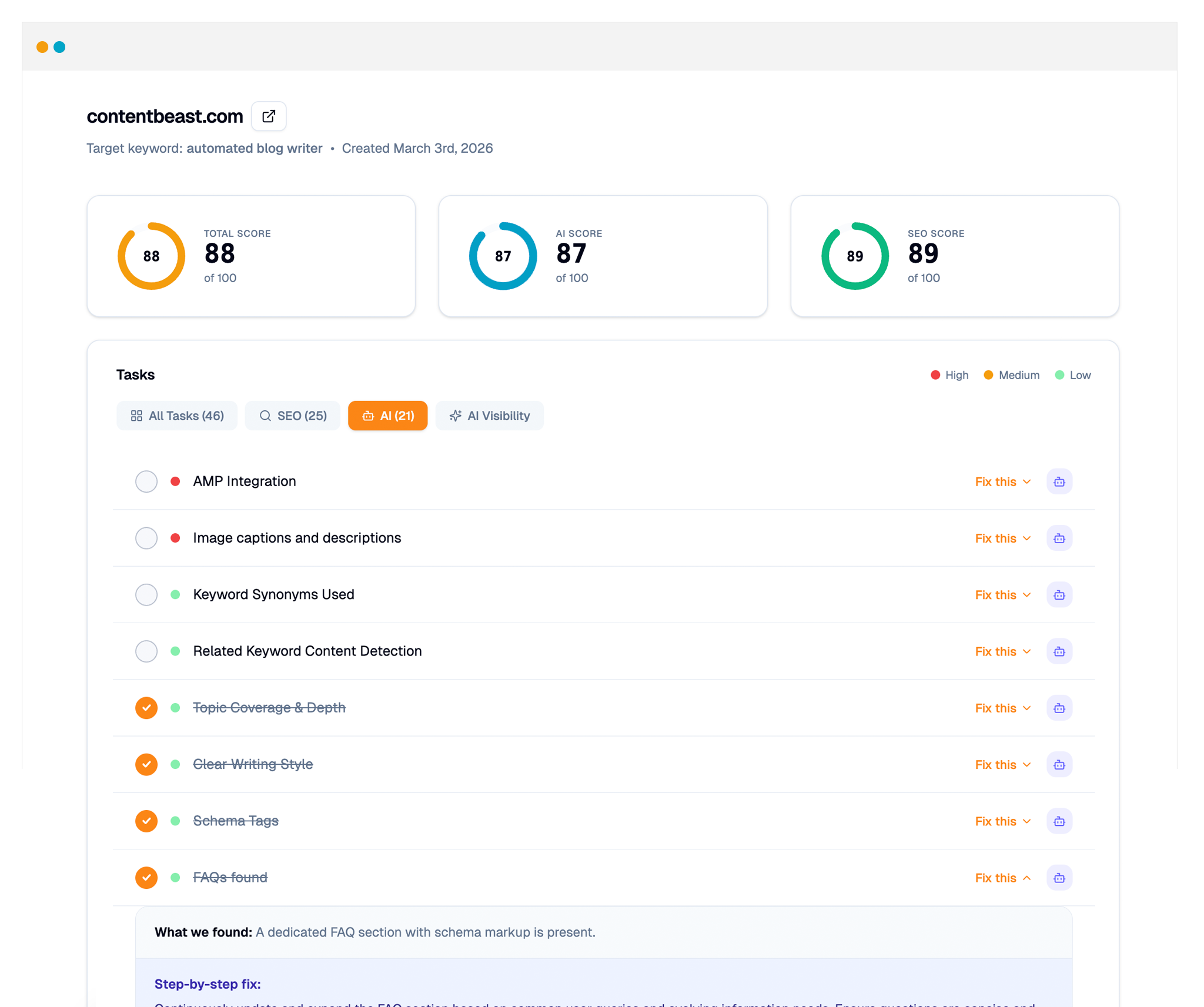Viewport: 1204px width, 1007px height.
Task: Uncheck the completed Topic Coverage & Depth task
Action: point(146,708)
